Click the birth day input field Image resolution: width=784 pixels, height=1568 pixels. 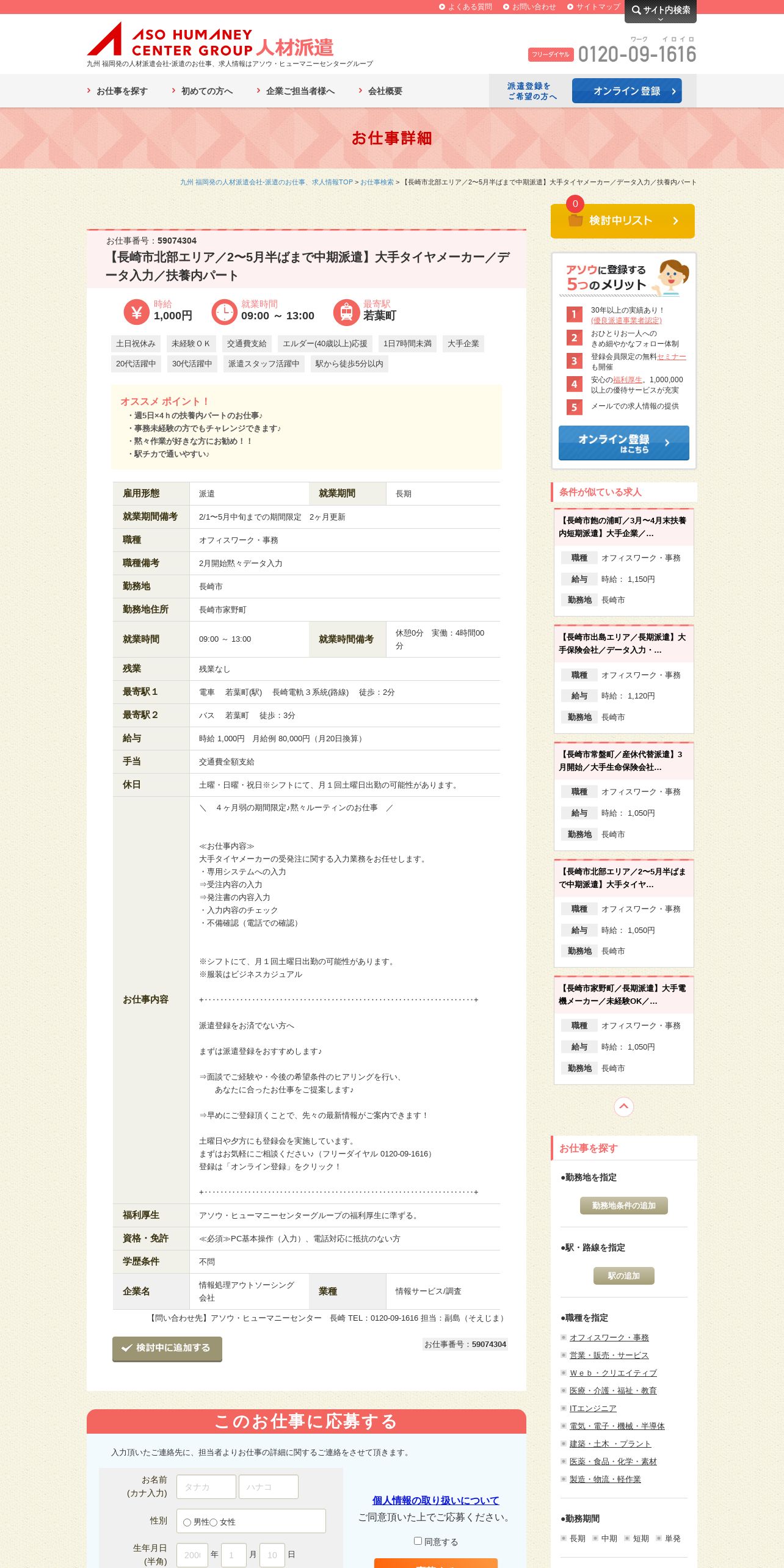[x=272, y=1555]
